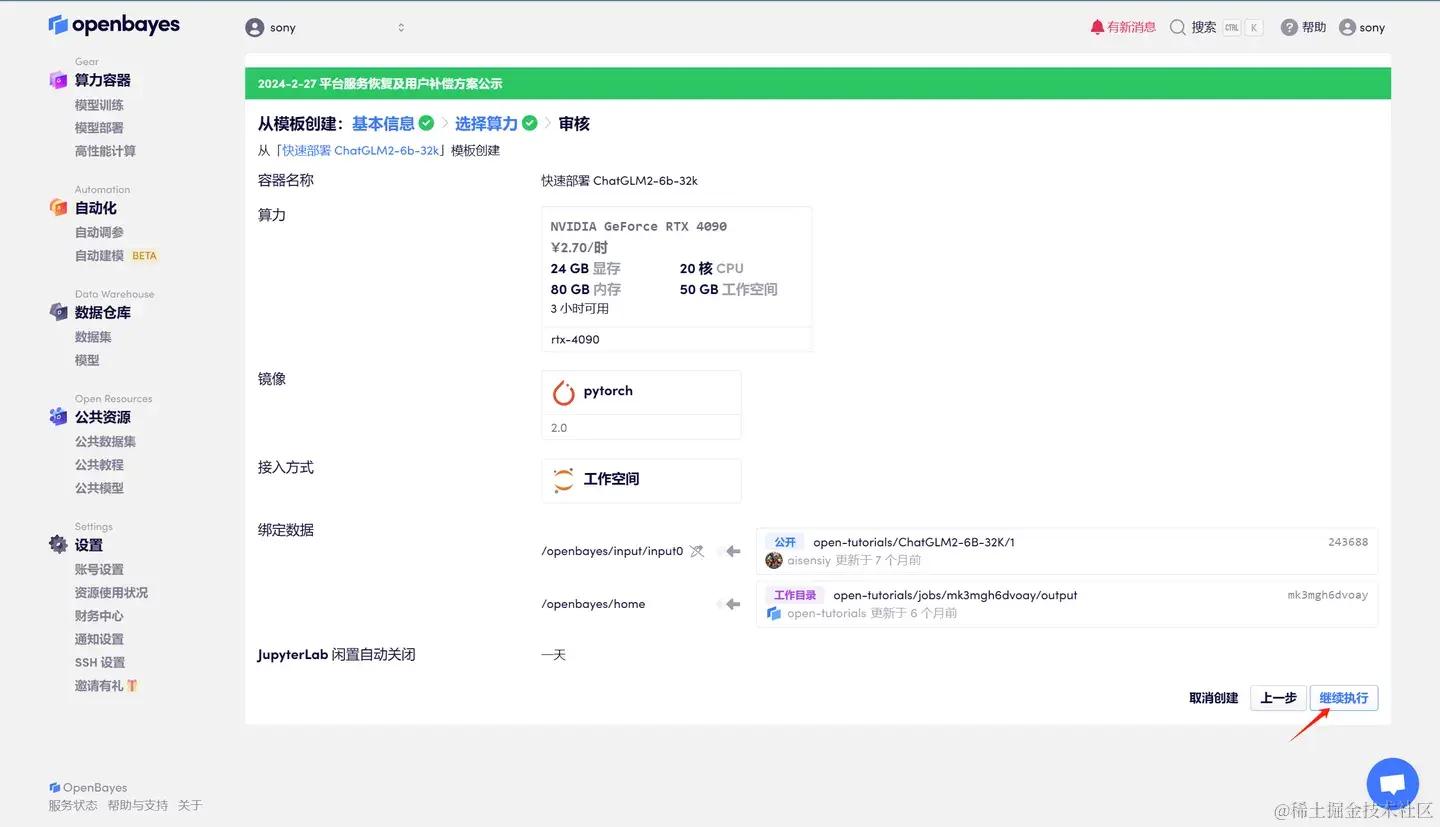Go to 模型训练 in sidebar
Screen dimensions: 1440x827
point(99,105)
